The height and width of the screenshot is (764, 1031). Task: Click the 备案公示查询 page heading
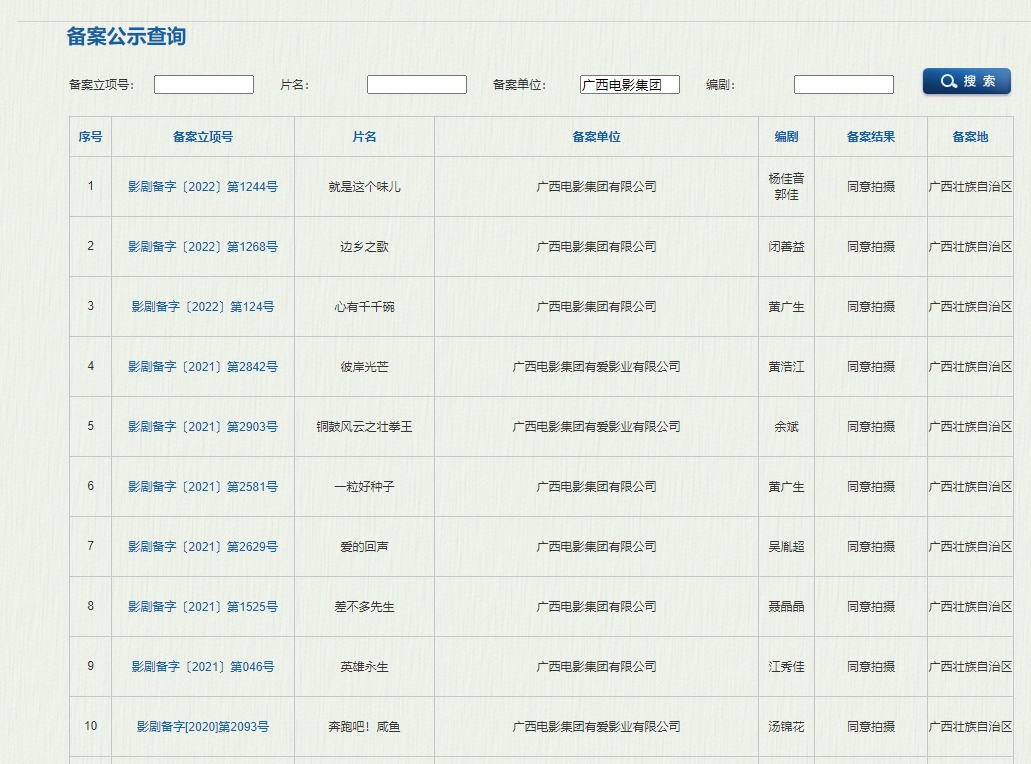coord(126,36)
